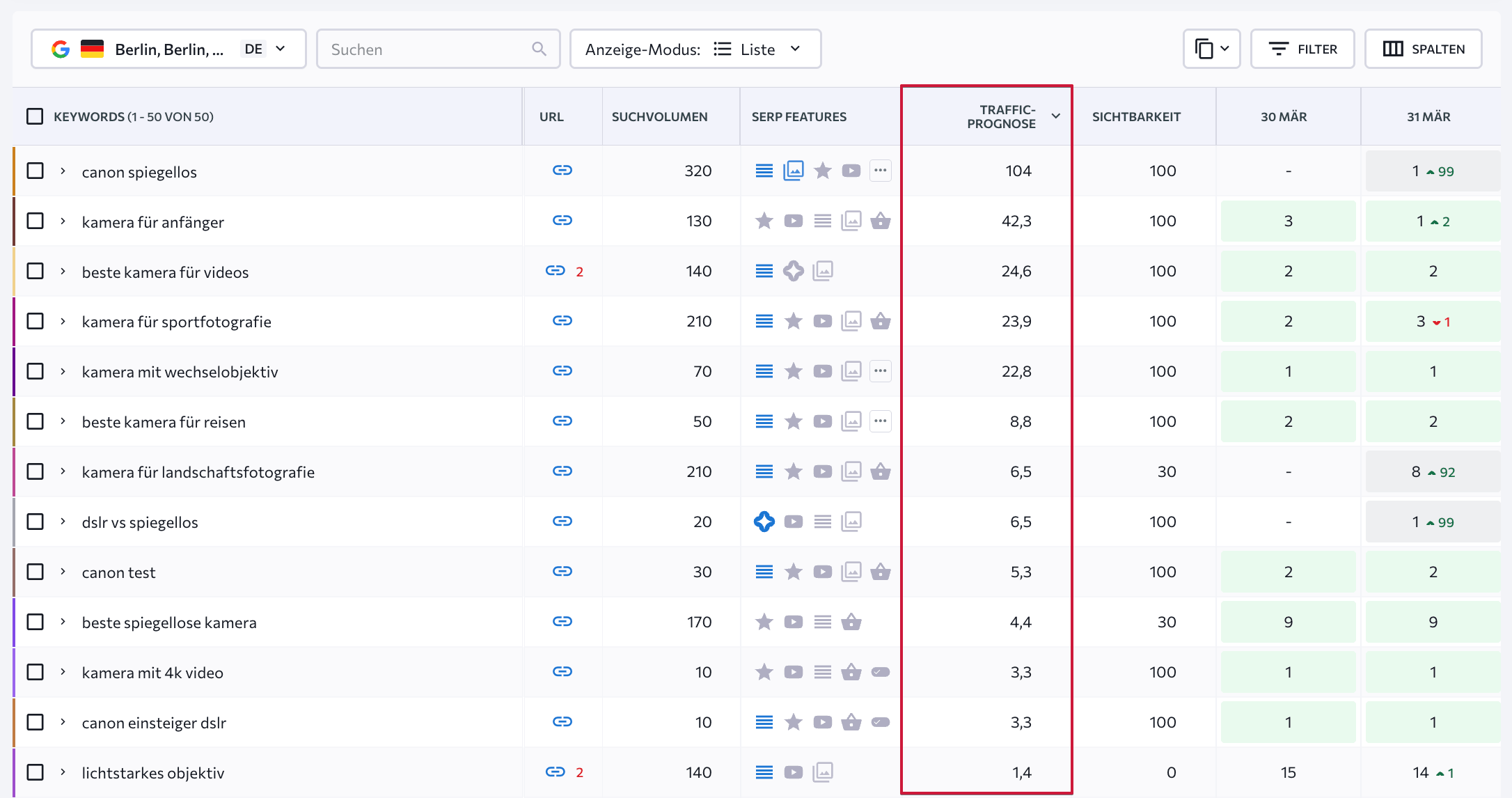Click the Google search engine icon

click(x=61, y=48)
